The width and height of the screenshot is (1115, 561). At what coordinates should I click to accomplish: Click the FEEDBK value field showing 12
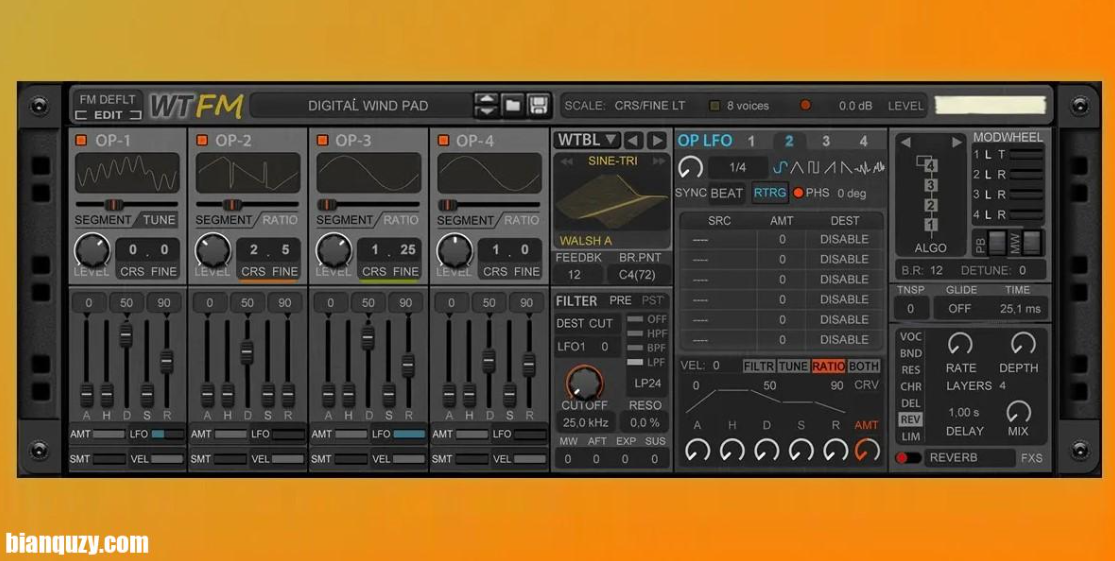click(575, 274)
